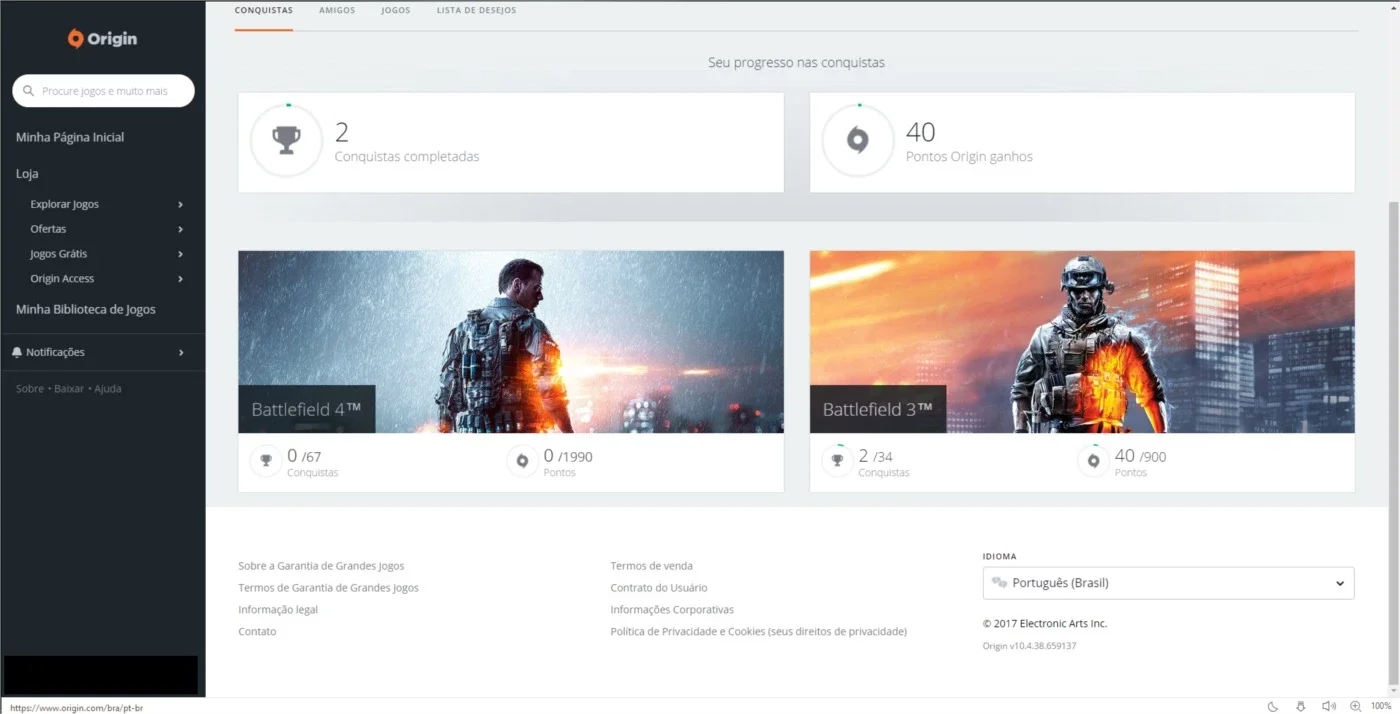Image resolution: width=1400 pixels, height=714 pixels.
Task: Open the Lista de Desejos tab
Action: click(477, 10)
